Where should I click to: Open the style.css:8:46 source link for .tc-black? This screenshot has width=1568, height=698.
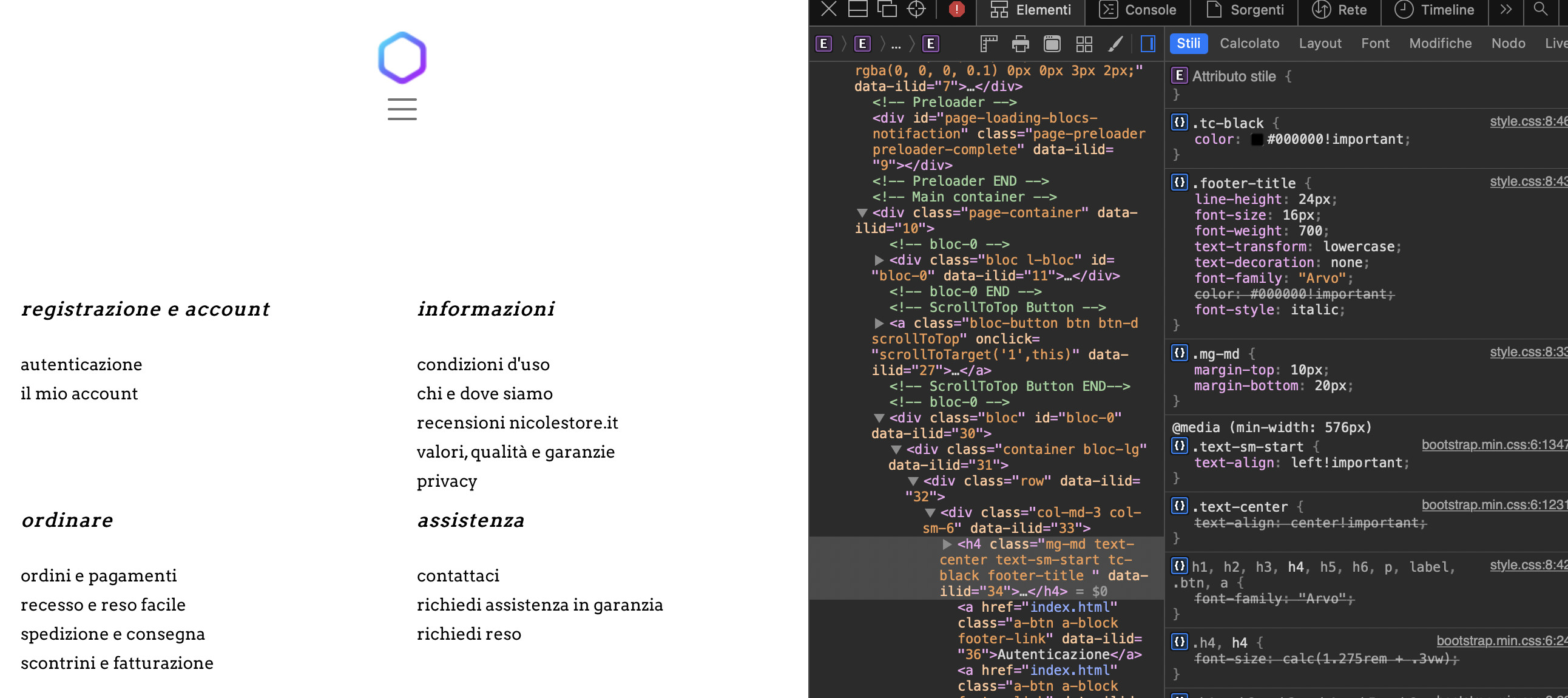coord(1527,121)
